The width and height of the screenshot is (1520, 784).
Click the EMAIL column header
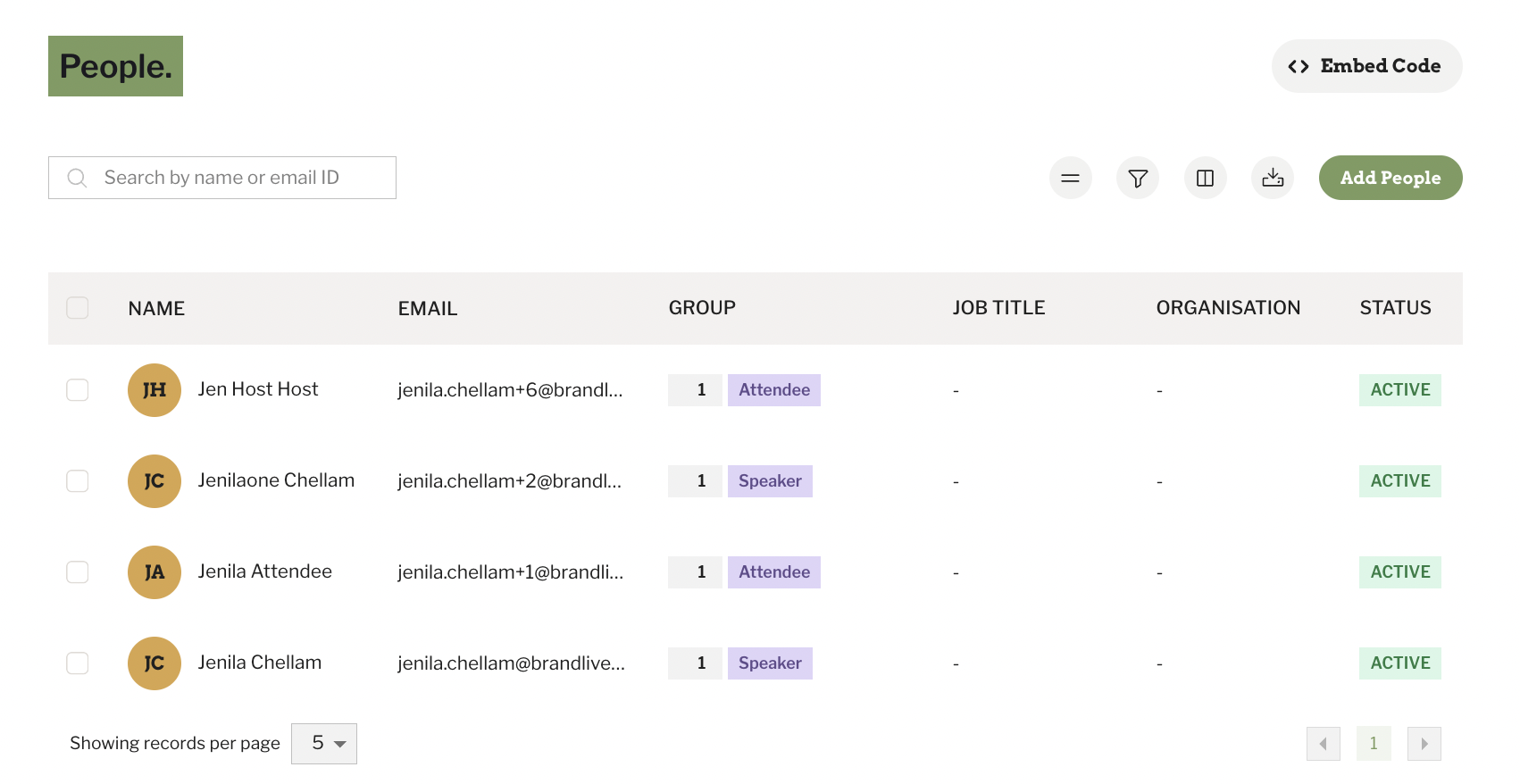pyautogui.click(x=428, y=308)
